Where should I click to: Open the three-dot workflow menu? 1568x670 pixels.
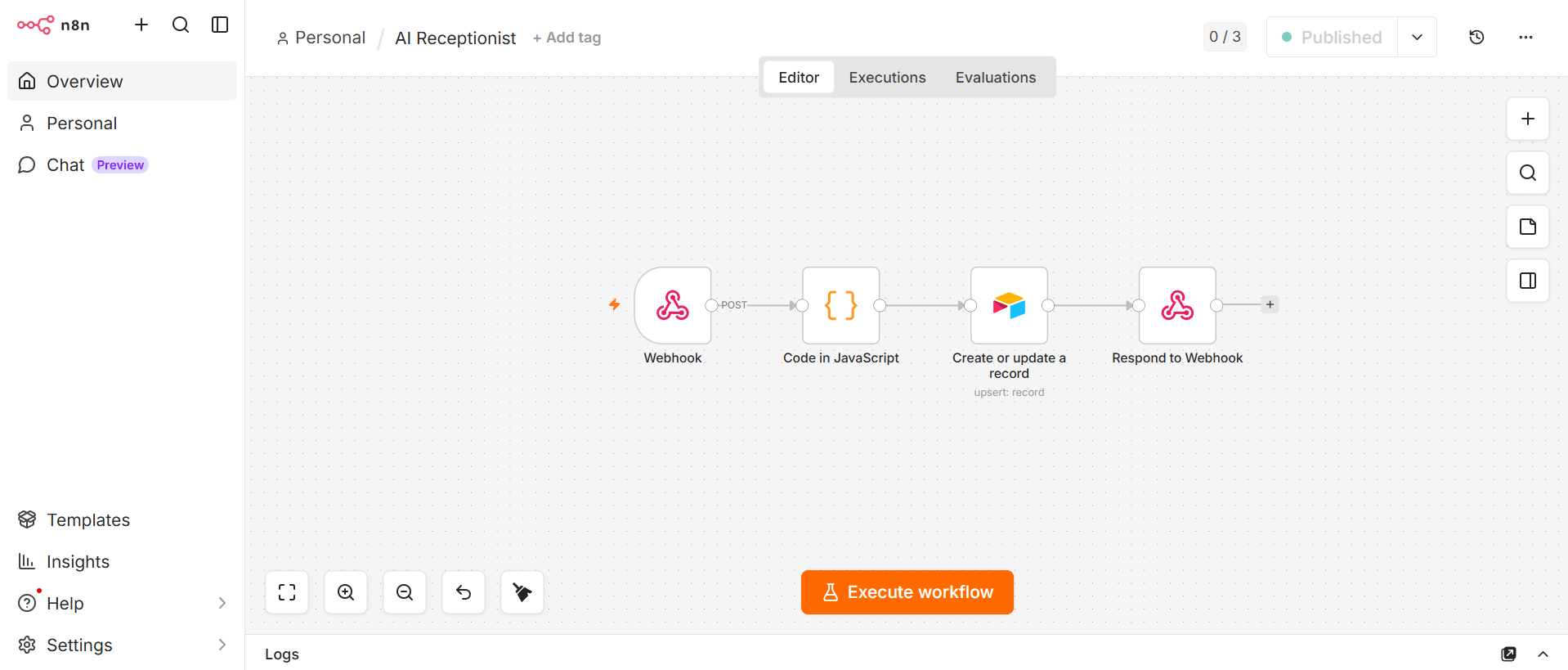click(x=1525, y=37)
